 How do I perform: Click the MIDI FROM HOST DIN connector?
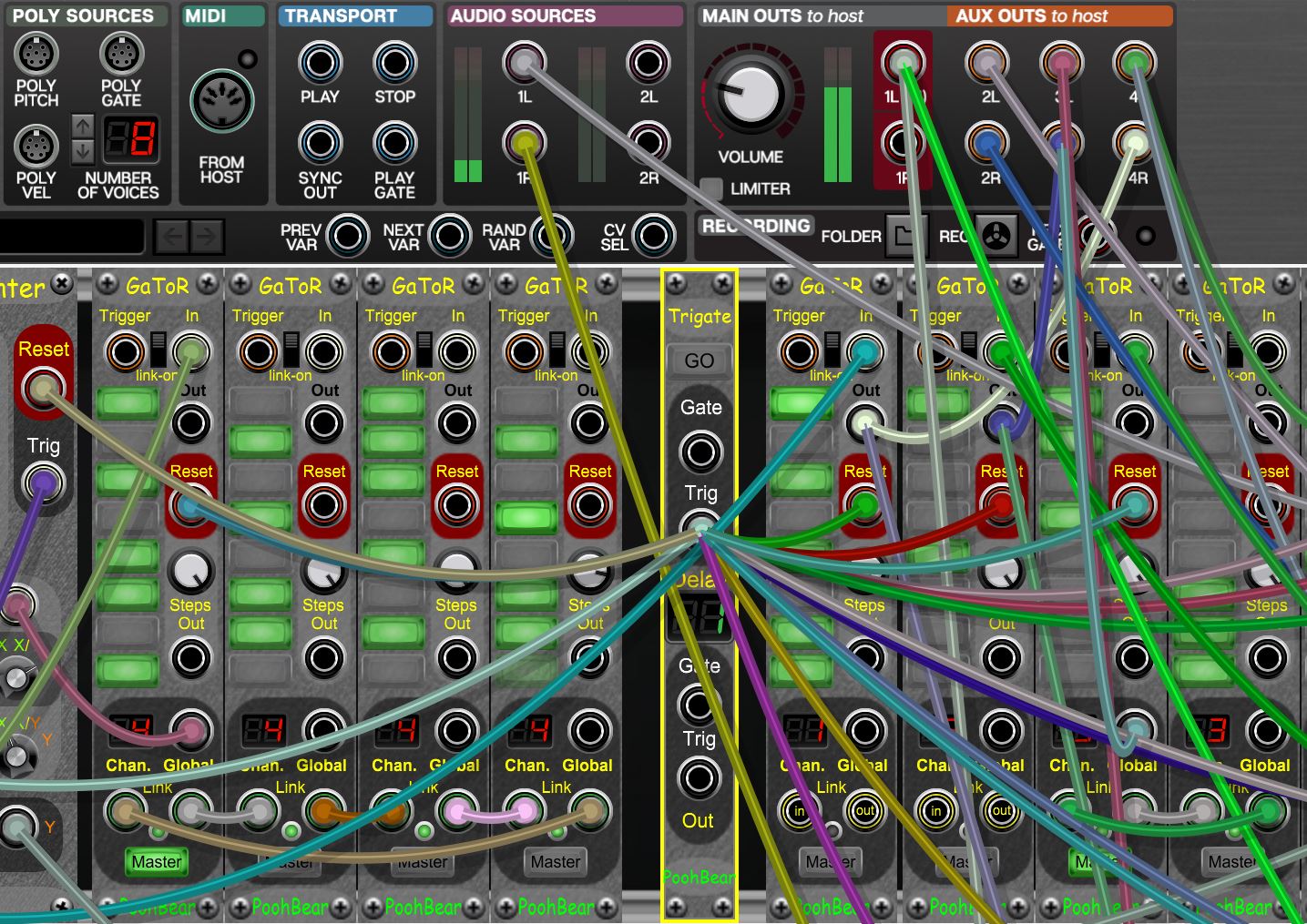pos(222,100)
